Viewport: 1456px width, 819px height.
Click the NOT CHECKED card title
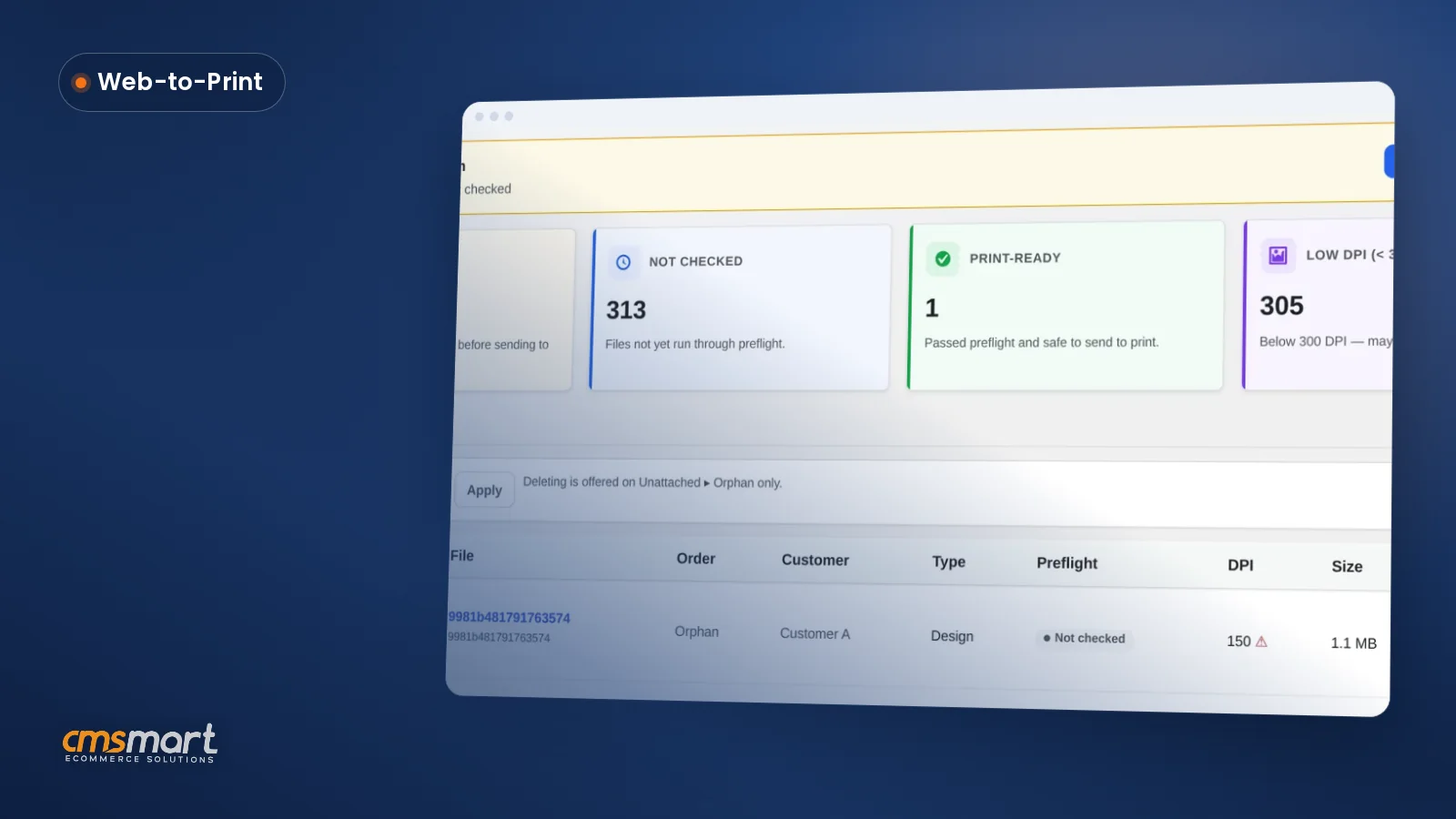[695, 261]
